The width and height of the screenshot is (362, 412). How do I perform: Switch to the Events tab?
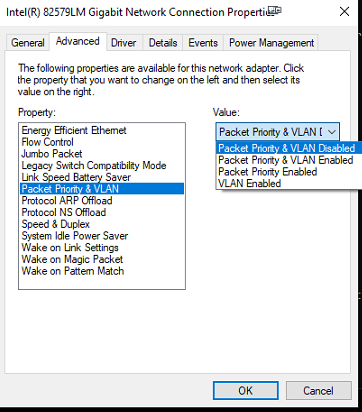pyautogui.click(x=203, y=43)
